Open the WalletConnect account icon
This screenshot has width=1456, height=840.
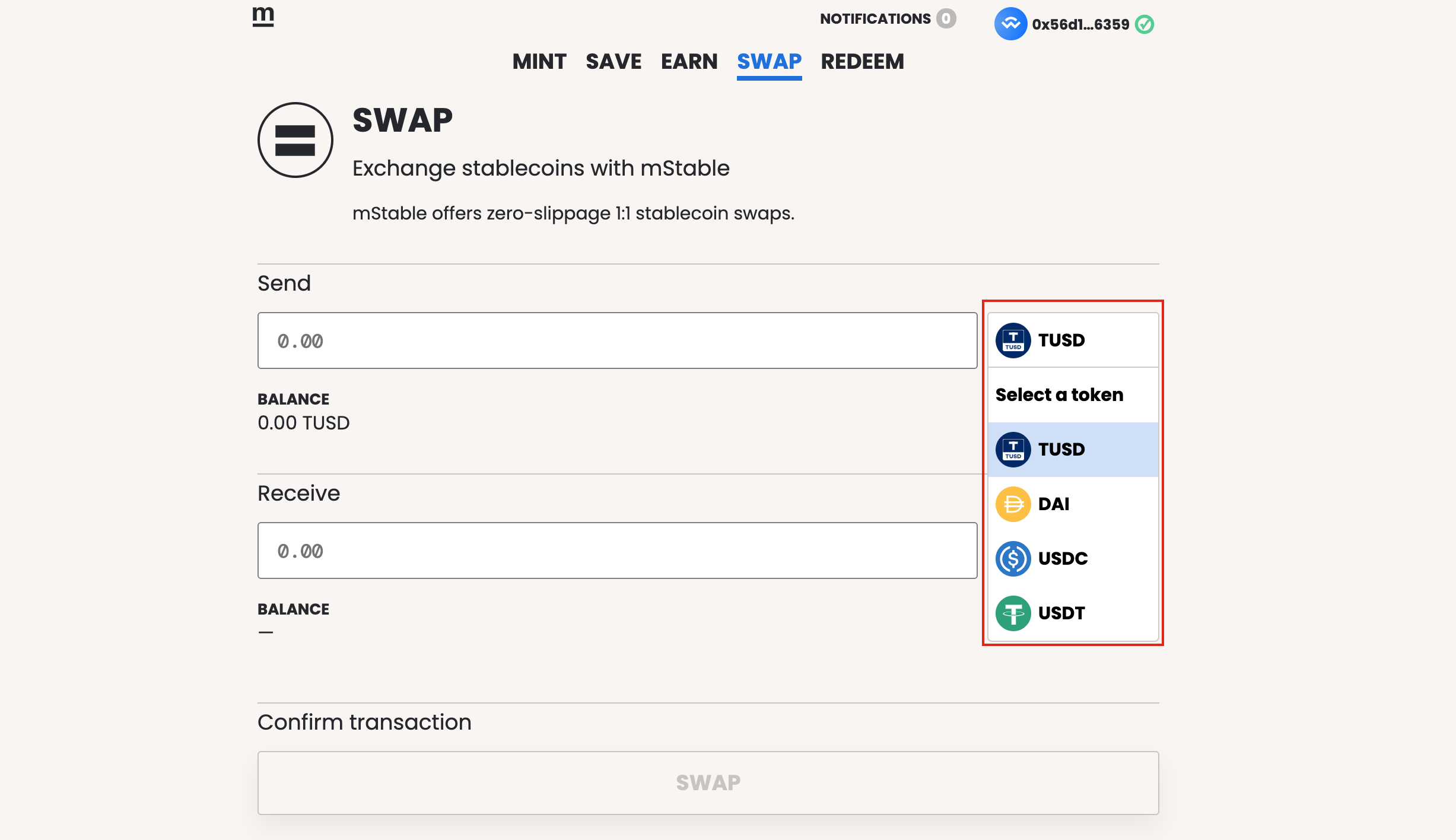tap(1010, 24)
